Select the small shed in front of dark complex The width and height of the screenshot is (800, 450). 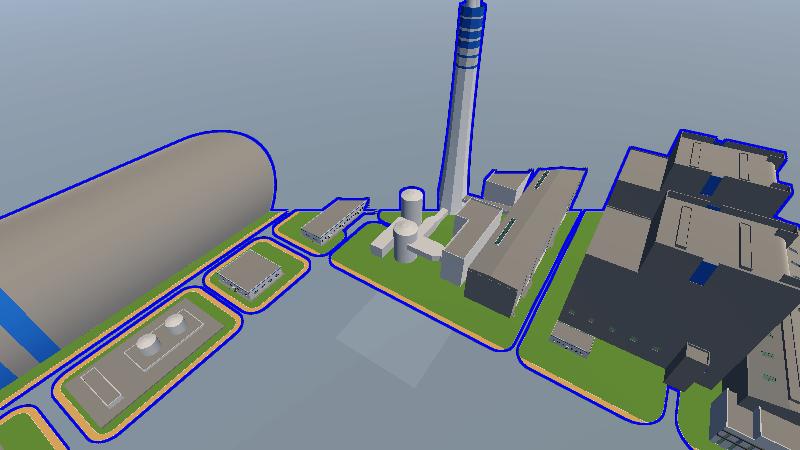point(572,336)
